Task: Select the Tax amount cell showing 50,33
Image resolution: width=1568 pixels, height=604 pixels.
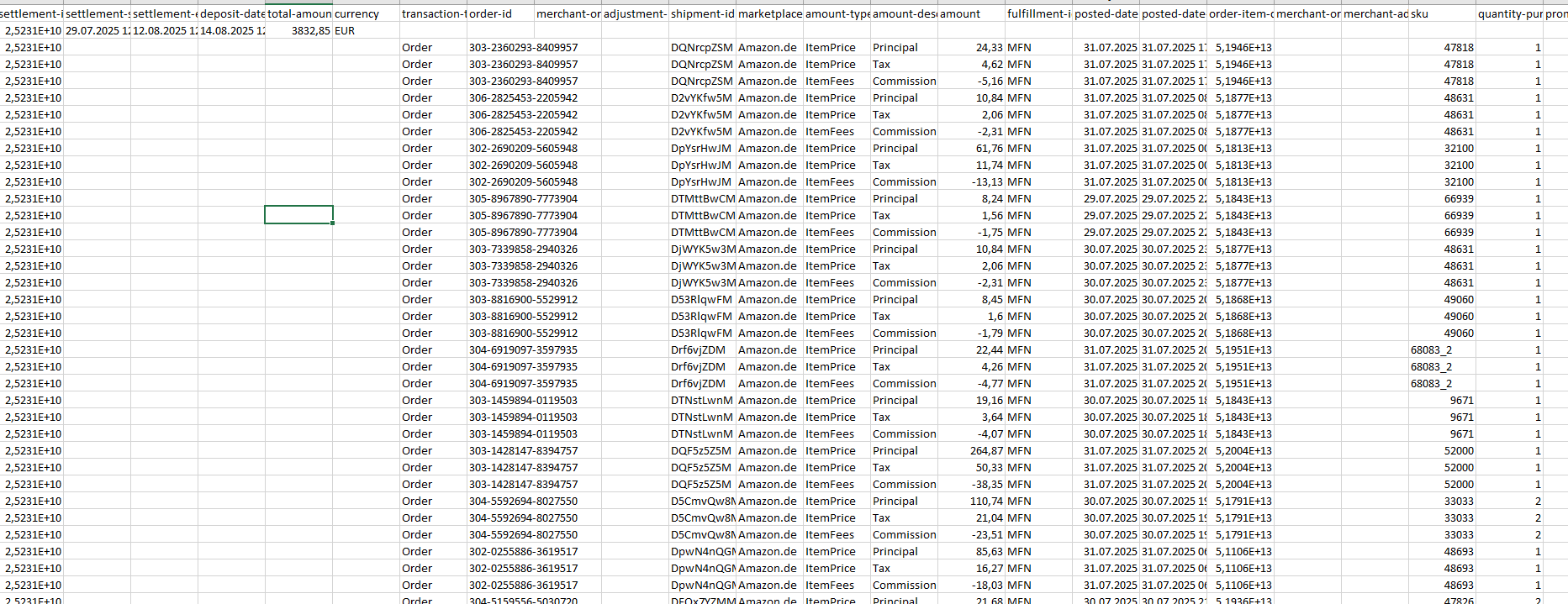Action: (971, 468)
